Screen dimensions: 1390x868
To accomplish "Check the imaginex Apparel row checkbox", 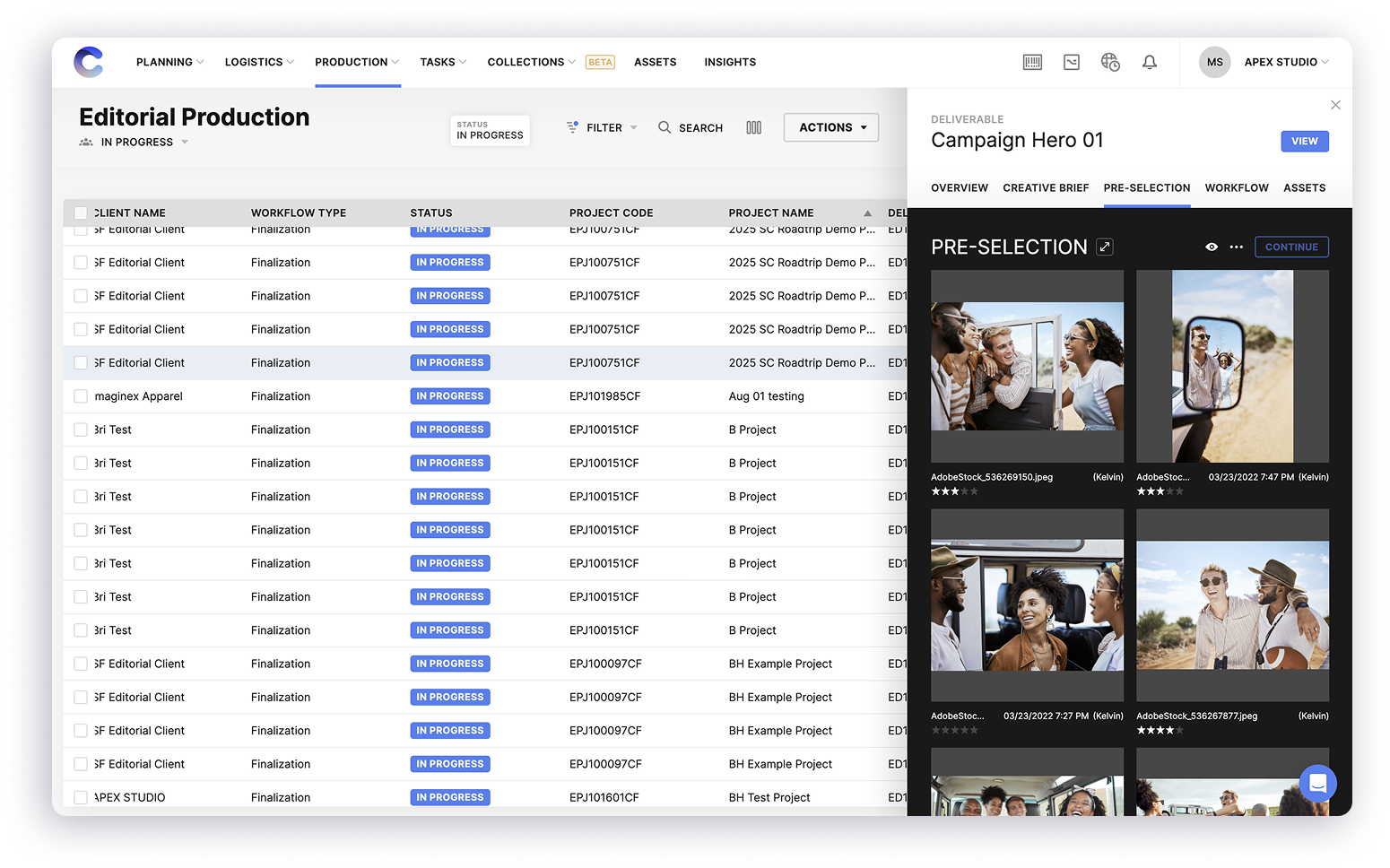I will pyautogui.click(x=81, y=396).
